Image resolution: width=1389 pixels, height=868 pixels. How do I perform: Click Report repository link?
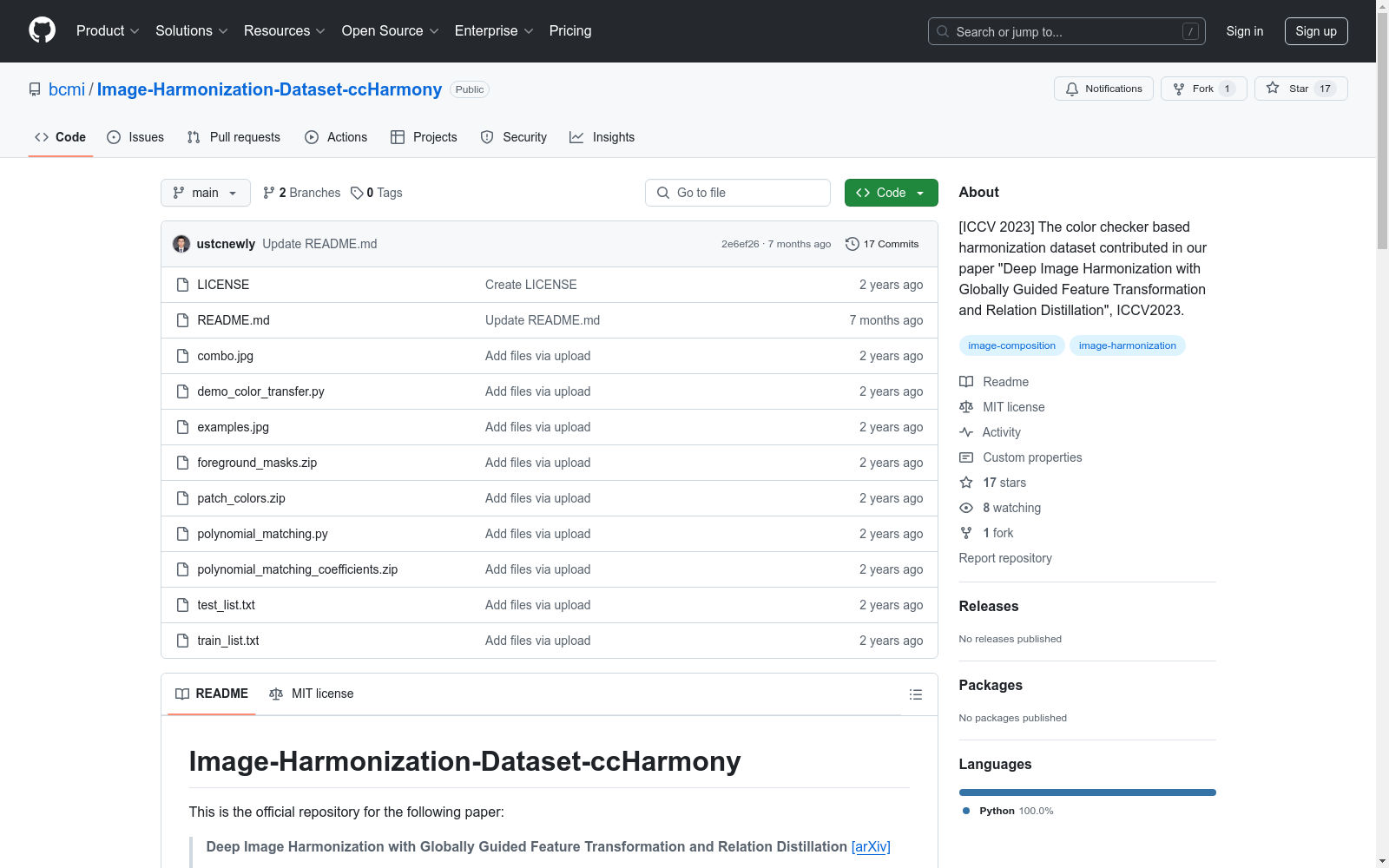coord(1005,558)
